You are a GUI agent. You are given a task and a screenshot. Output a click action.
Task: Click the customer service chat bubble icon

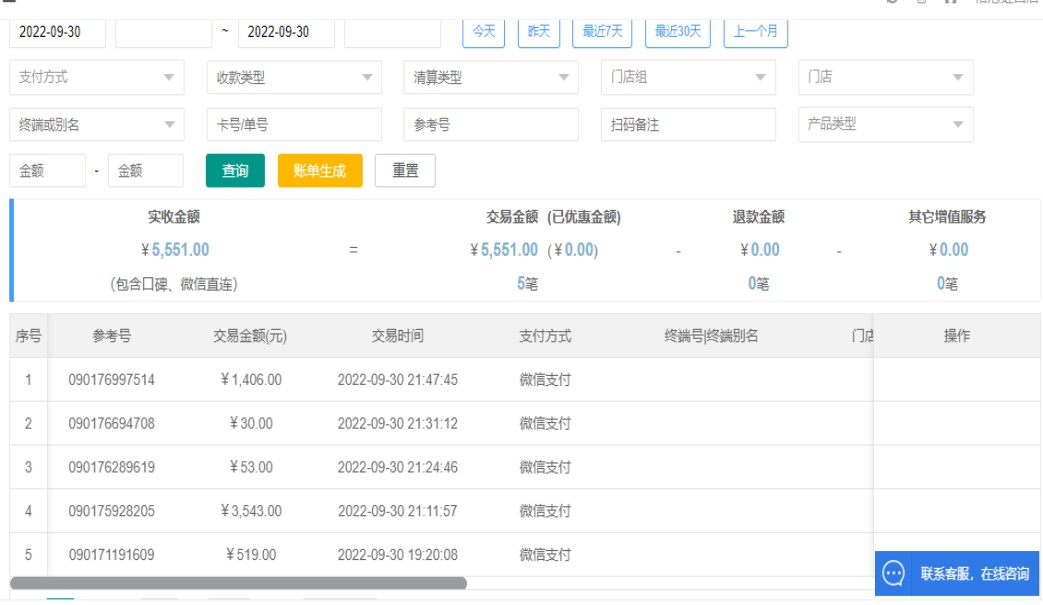click(894, 574)
